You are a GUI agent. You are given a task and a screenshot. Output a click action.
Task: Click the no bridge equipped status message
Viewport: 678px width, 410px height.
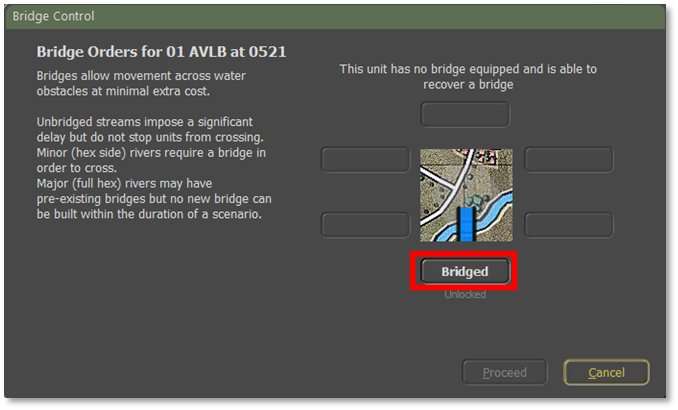tap(468, 76)
